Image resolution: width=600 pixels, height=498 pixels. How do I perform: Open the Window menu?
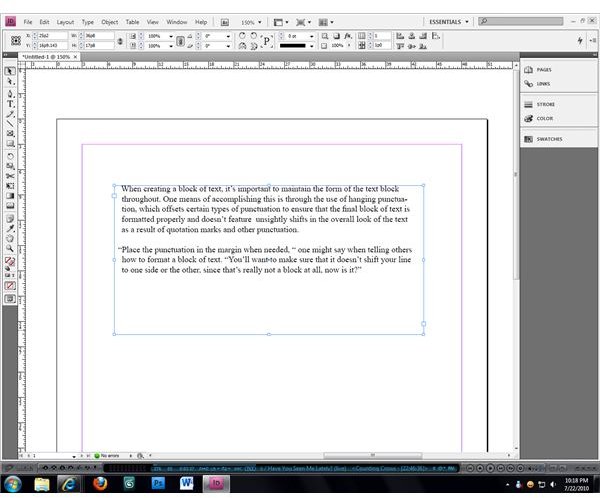177,22
